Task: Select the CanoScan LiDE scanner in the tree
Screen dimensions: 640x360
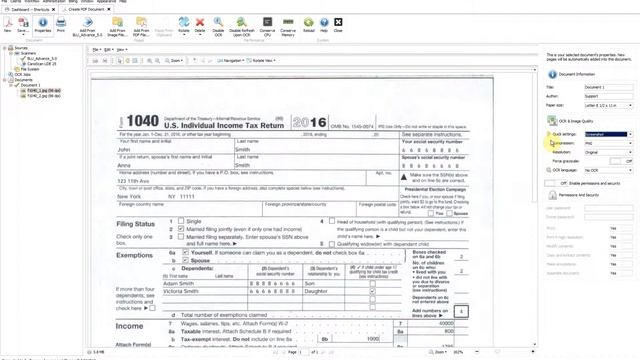Action: (x=42, y=64)
